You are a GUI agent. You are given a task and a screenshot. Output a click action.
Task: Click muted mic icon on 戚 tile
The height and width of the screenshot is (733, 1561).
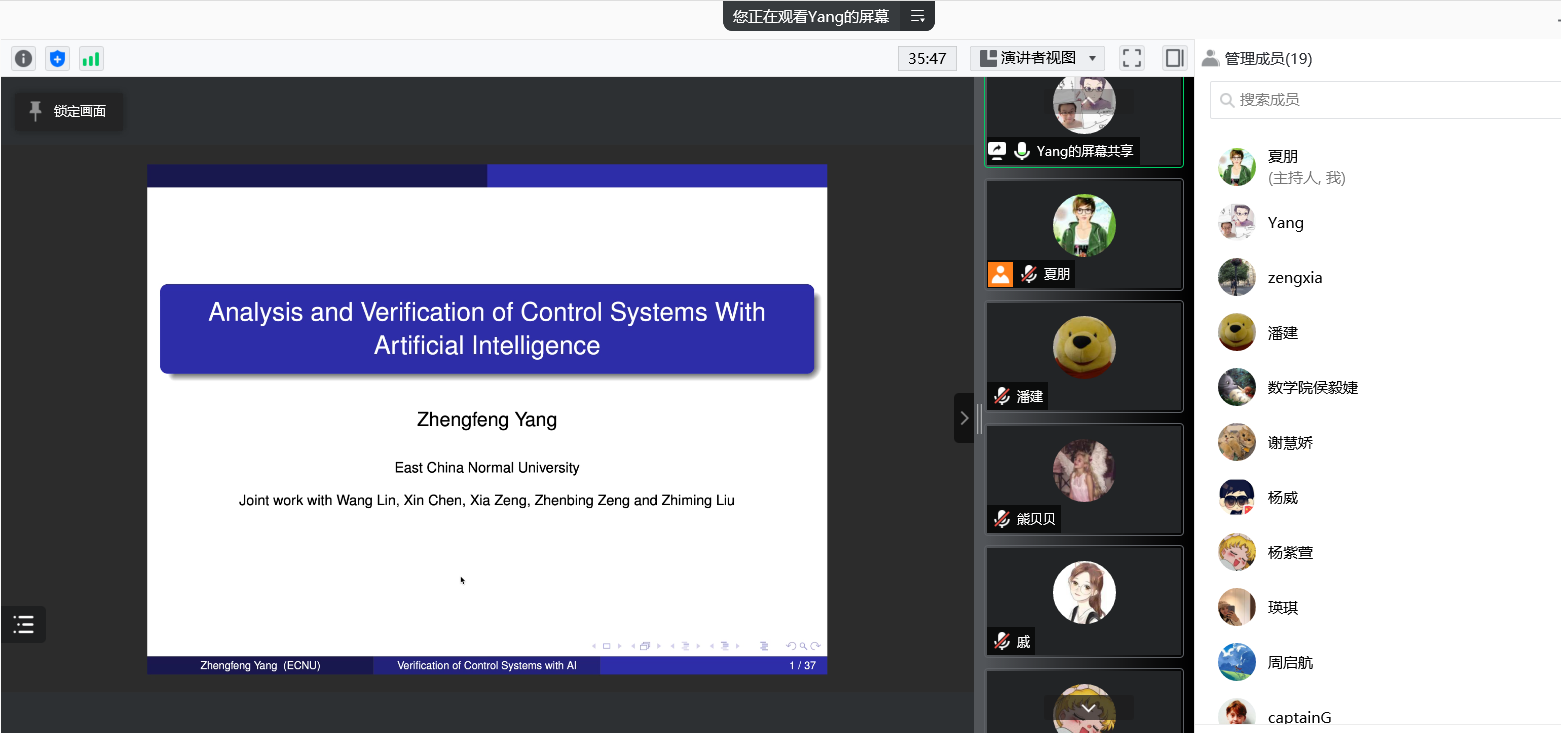coord(1001,641)
